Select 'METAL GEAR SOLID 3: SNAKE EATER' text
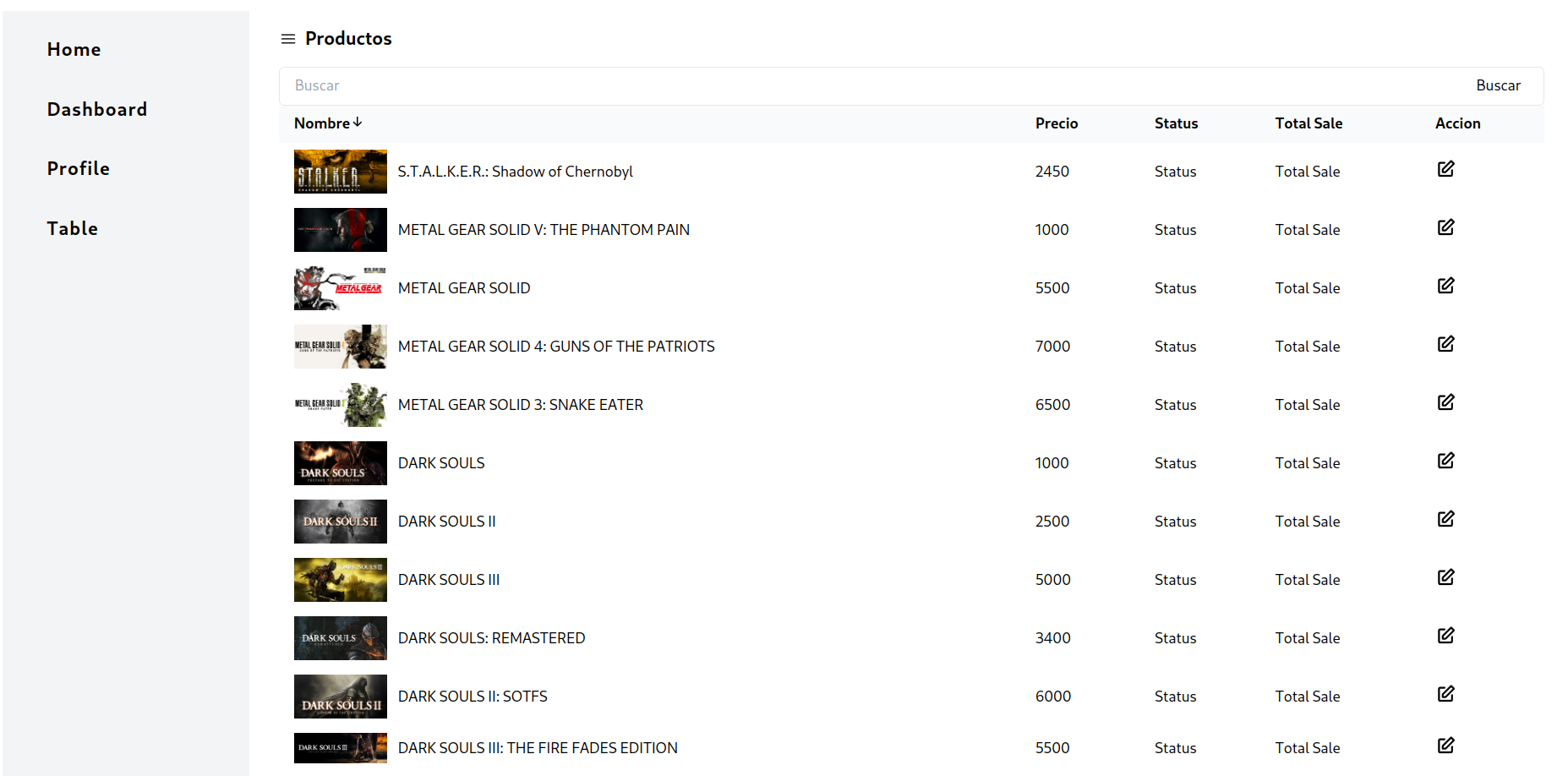Screen dimensions: 1568x776 [x=521, y=405]
